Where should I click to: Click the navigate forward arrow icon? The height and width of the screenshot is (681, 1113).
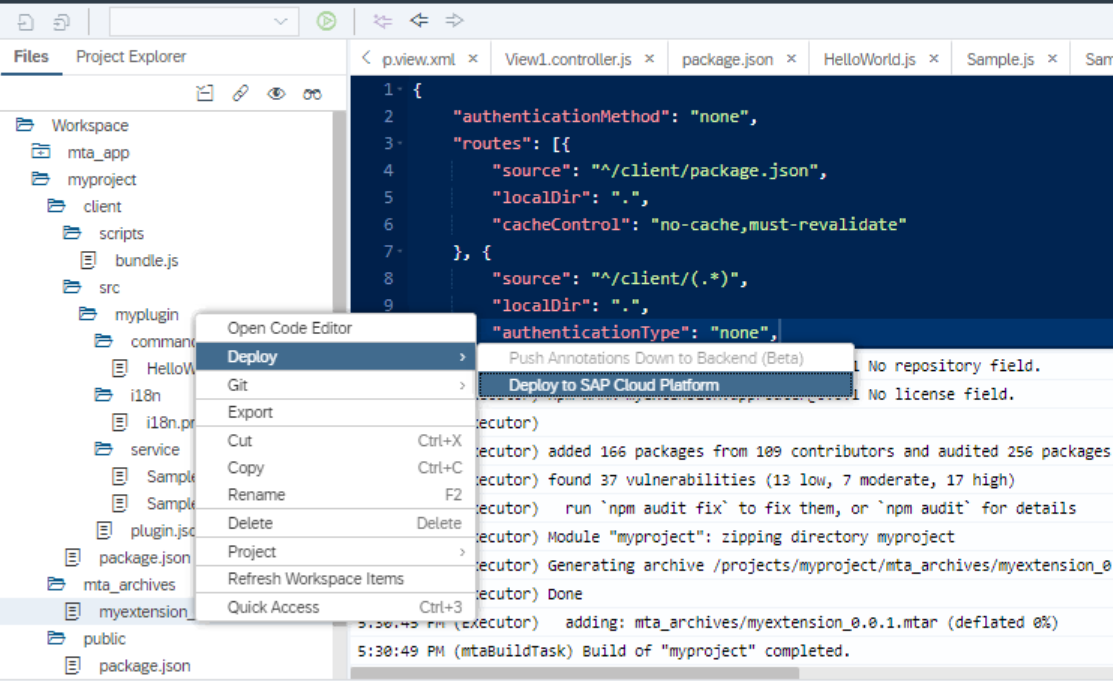454,21
